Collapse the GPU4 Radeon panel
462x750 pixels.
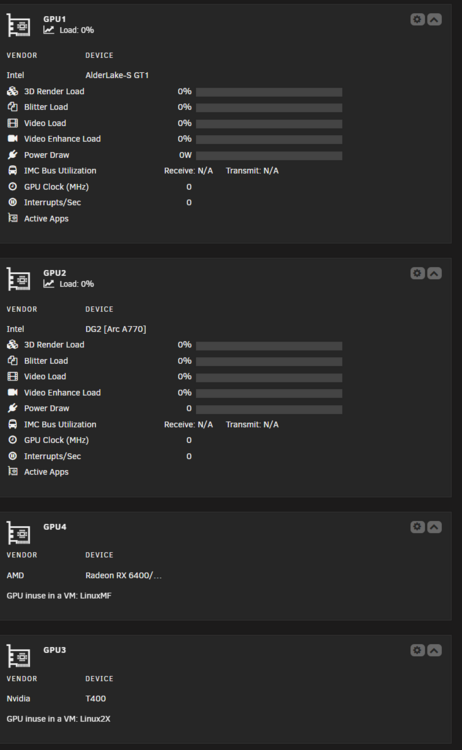434,527
